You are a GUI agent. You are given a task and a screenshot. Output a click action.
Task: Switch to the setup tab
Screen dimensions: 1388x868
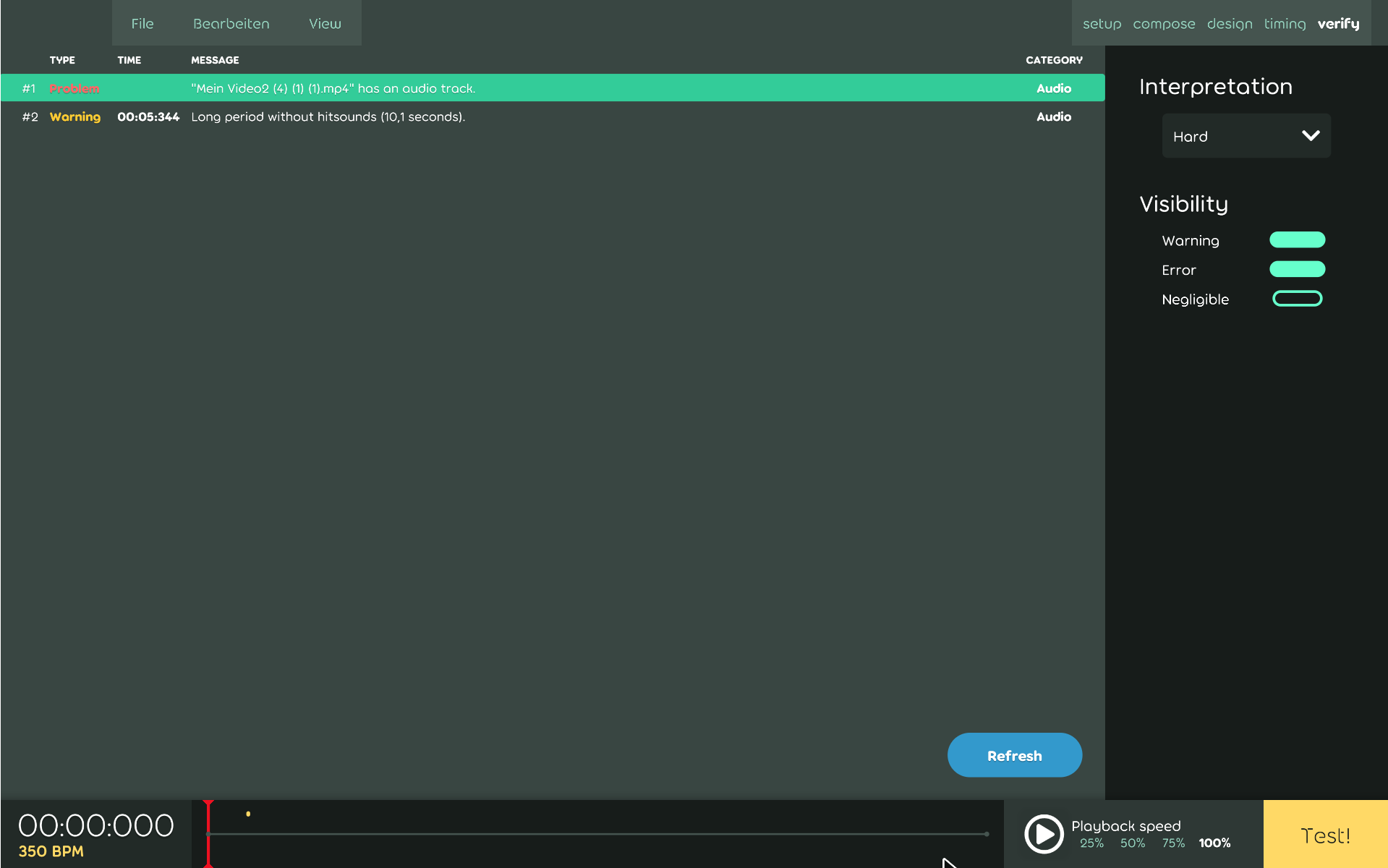[x=1102, y=23]
